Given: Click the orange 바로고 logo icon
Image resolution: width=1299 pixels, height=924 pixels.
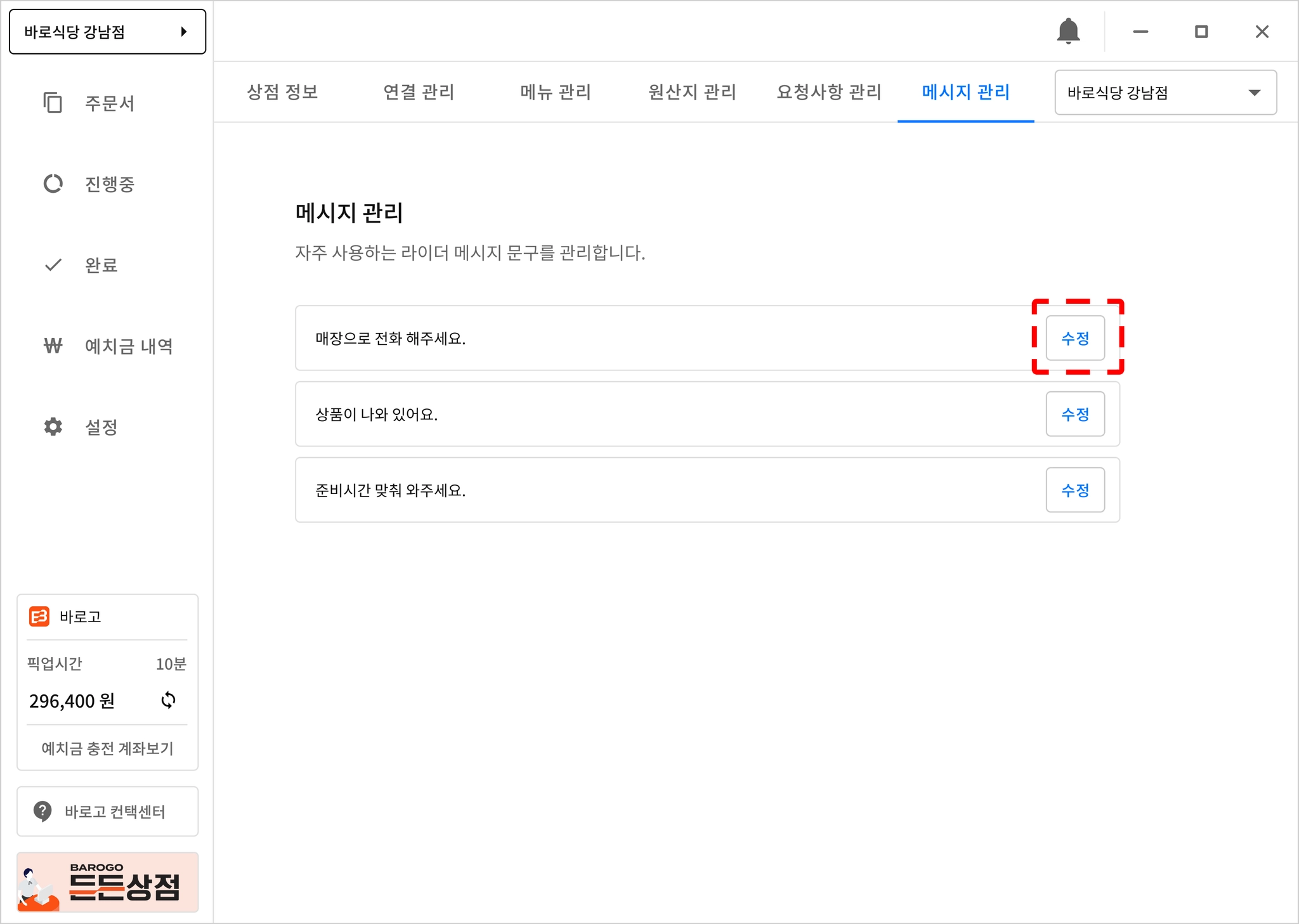Looking at the screenshot, I should tap(39, 616).
